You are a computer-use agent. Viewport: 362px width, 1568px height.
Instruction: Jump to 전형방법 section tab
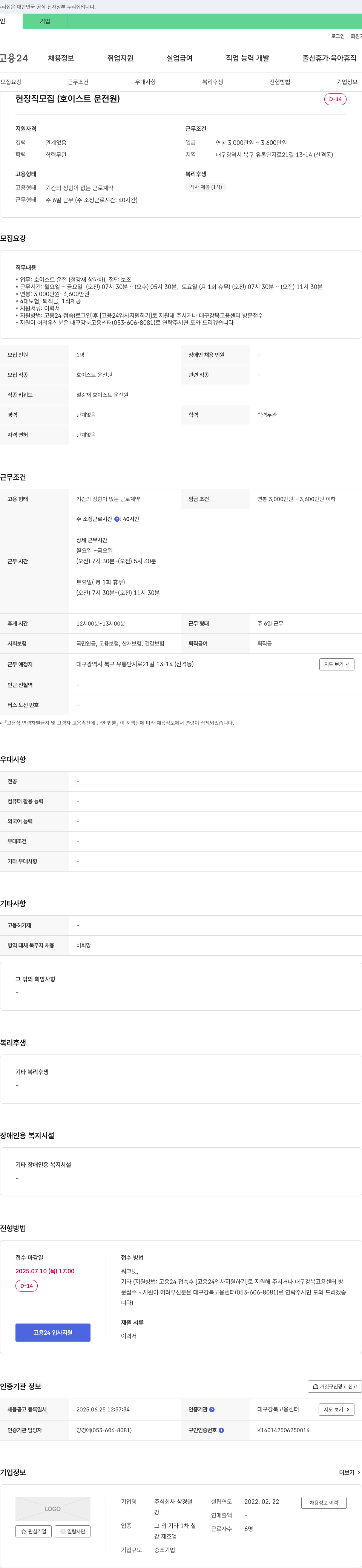pos(280,82)
